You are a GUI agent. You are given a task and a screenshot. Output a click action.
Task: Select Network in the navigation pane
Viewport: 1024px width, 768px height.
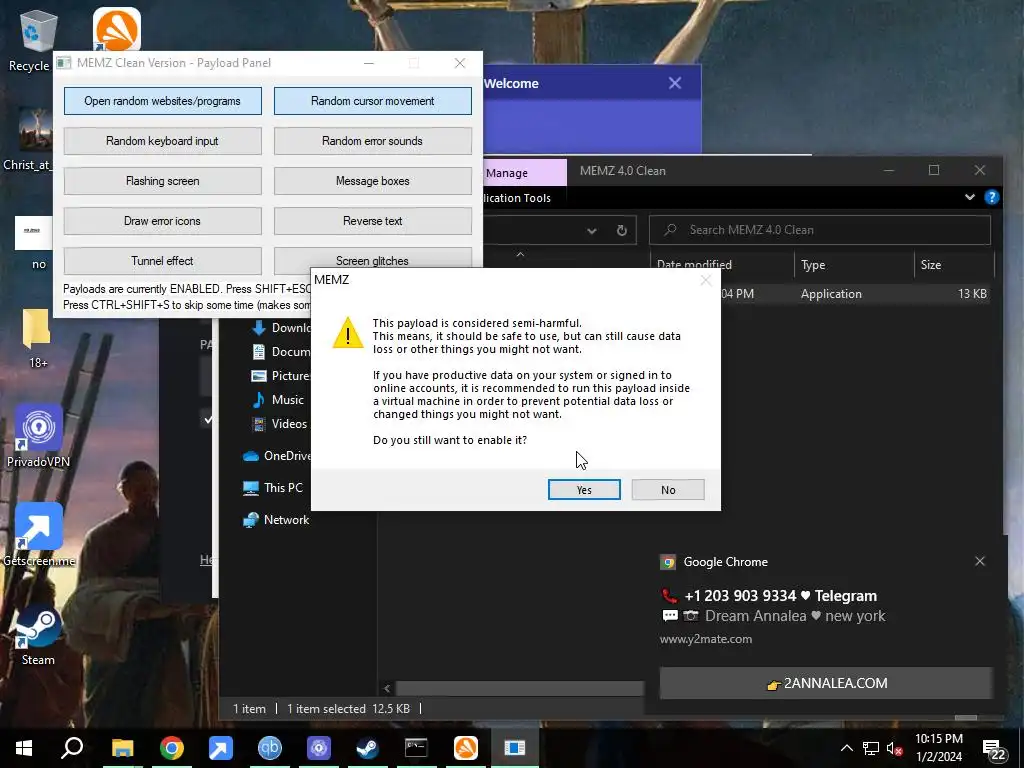pyautogui.click(x=276, y=520)
